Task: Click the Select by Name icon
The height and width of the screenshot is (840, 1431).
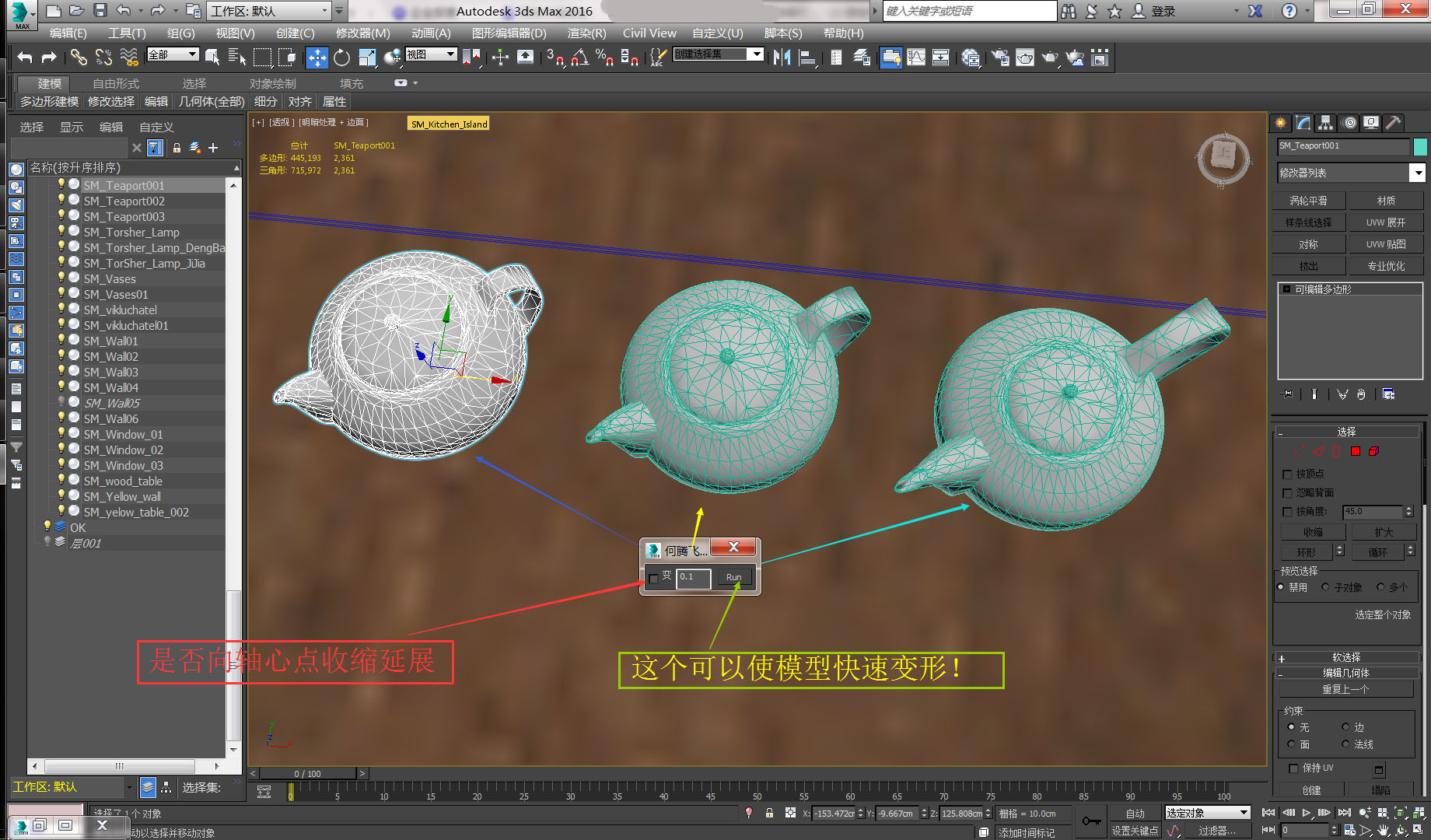Action: click(x=237, y=57)
